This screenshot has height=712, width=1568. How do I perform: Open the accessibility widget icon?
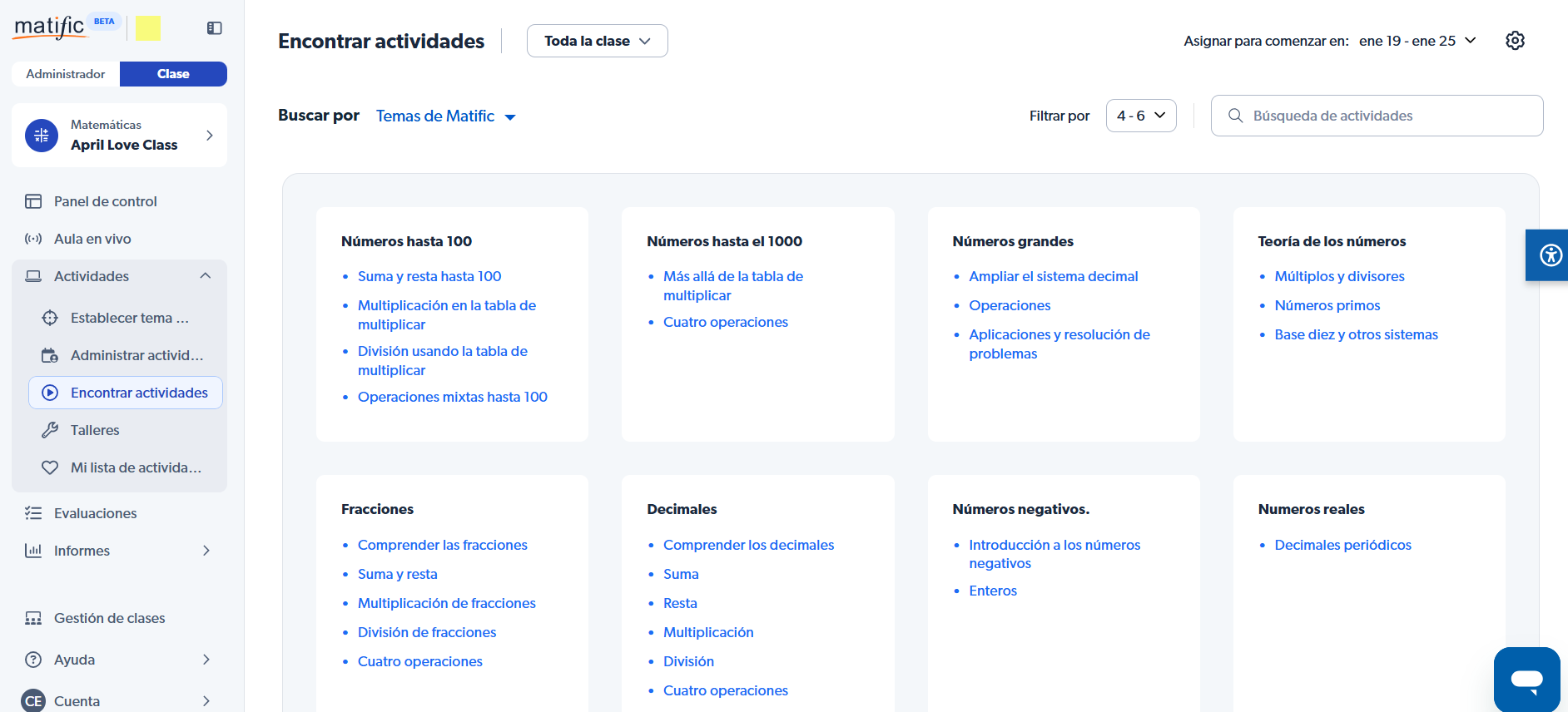tap(1550, 255)
